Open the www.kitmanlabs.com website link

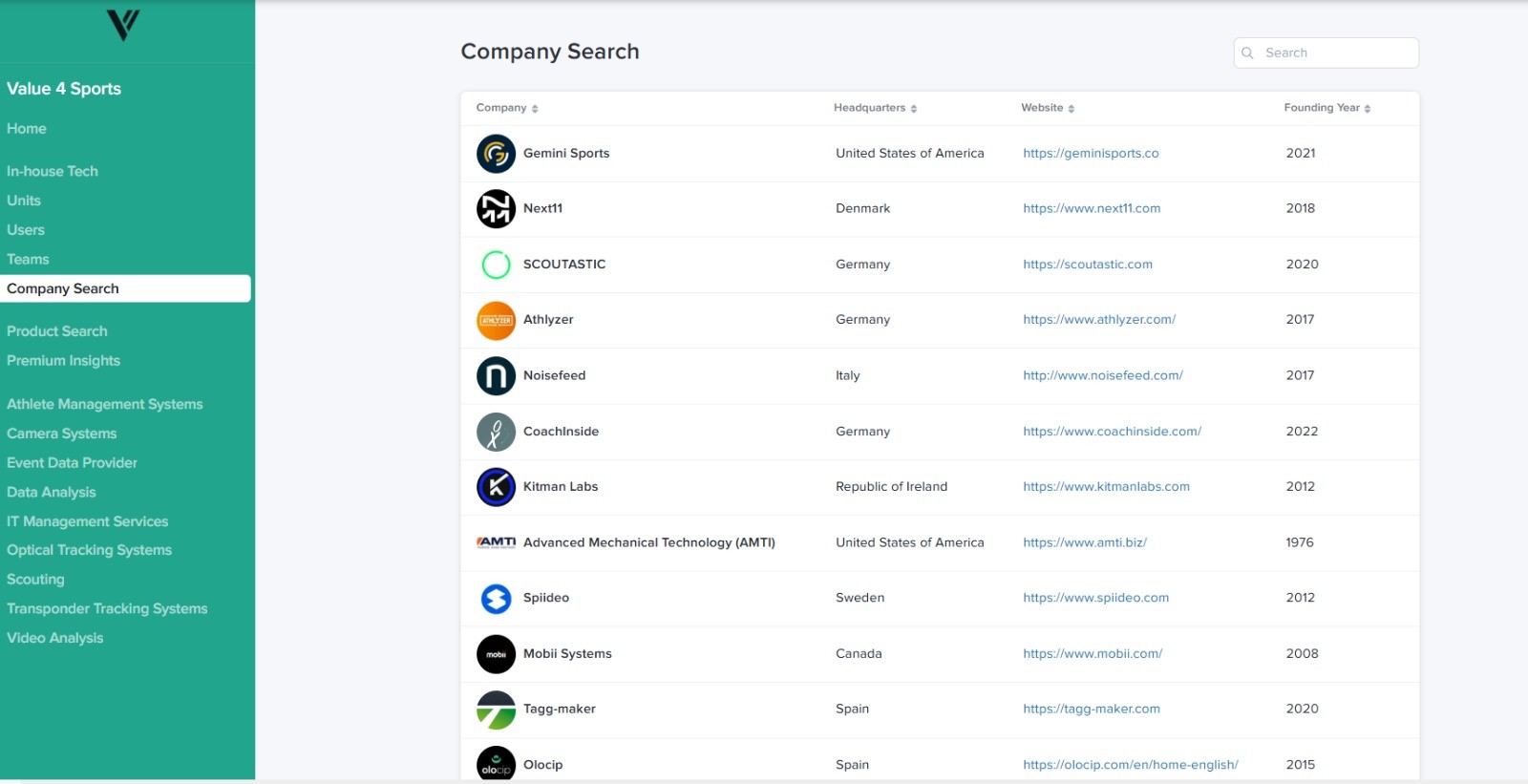1107,487
